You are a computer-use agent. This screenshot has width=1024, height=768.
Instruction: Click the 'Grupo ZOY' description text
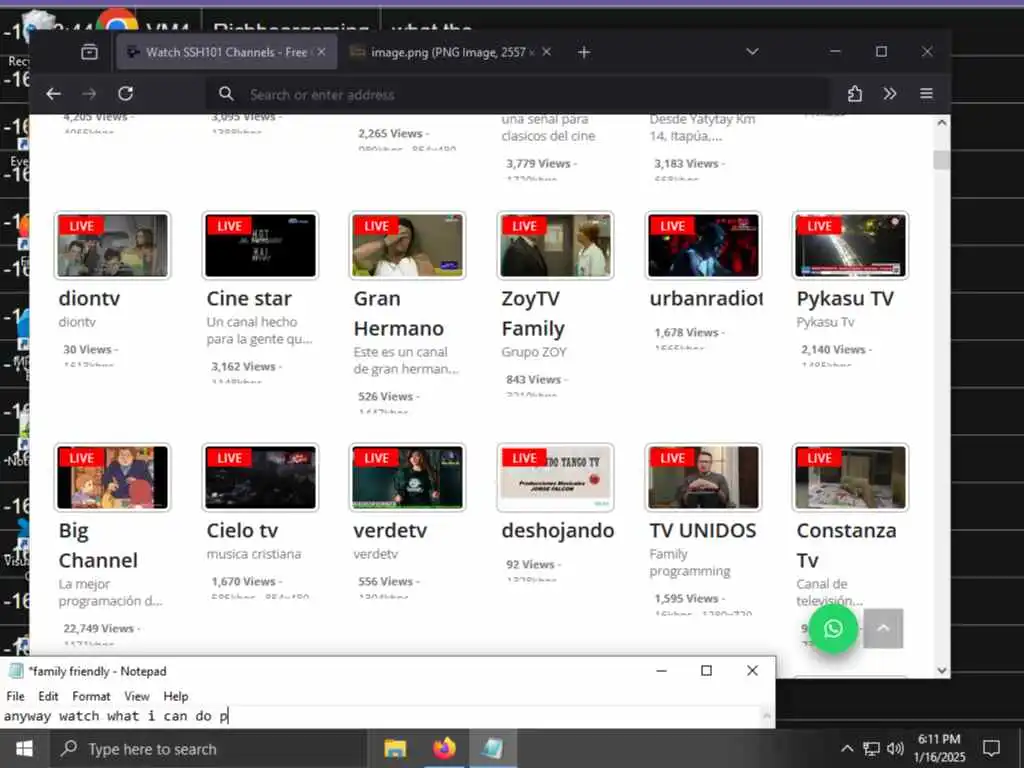click(534, 352)
